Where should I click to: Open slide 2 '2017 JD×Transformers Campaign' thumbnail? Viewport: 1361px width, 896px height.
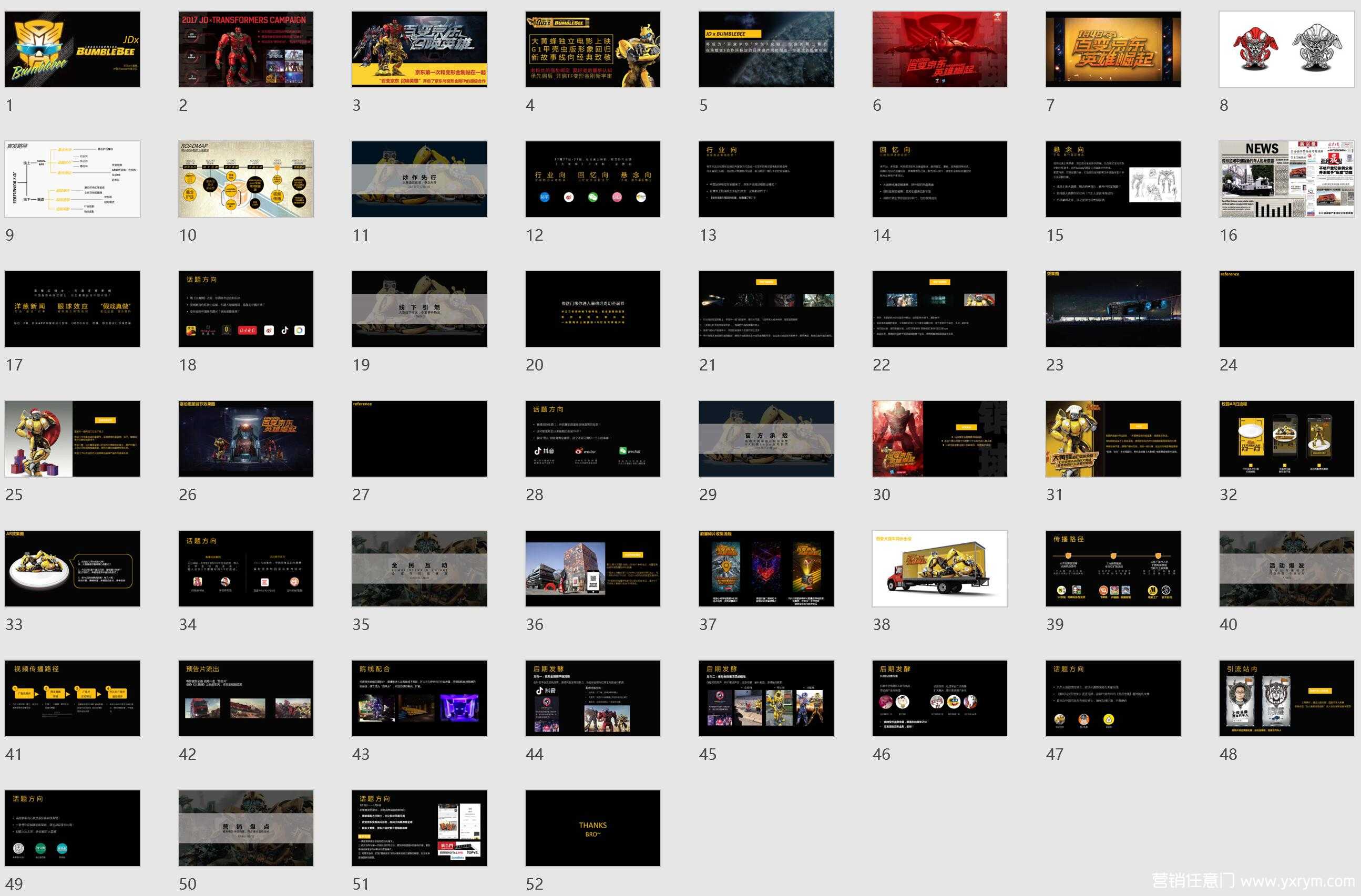[x=246, y=49]
